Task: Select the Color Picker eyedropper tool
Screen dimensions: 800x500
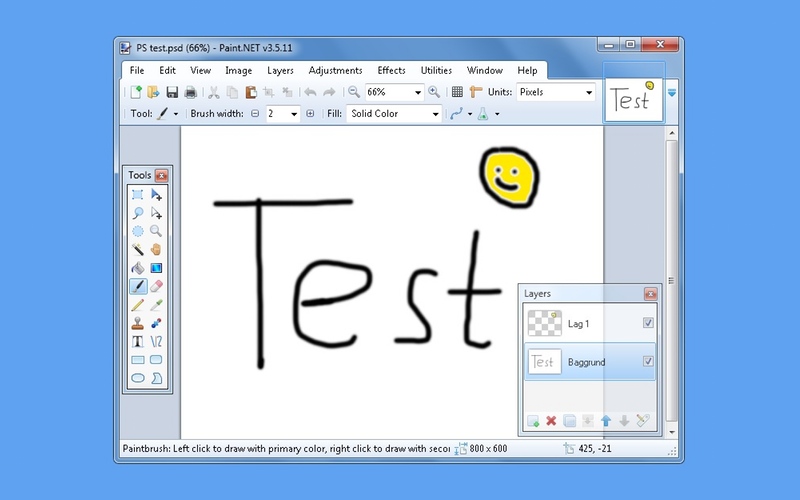Action: point(156,305)
